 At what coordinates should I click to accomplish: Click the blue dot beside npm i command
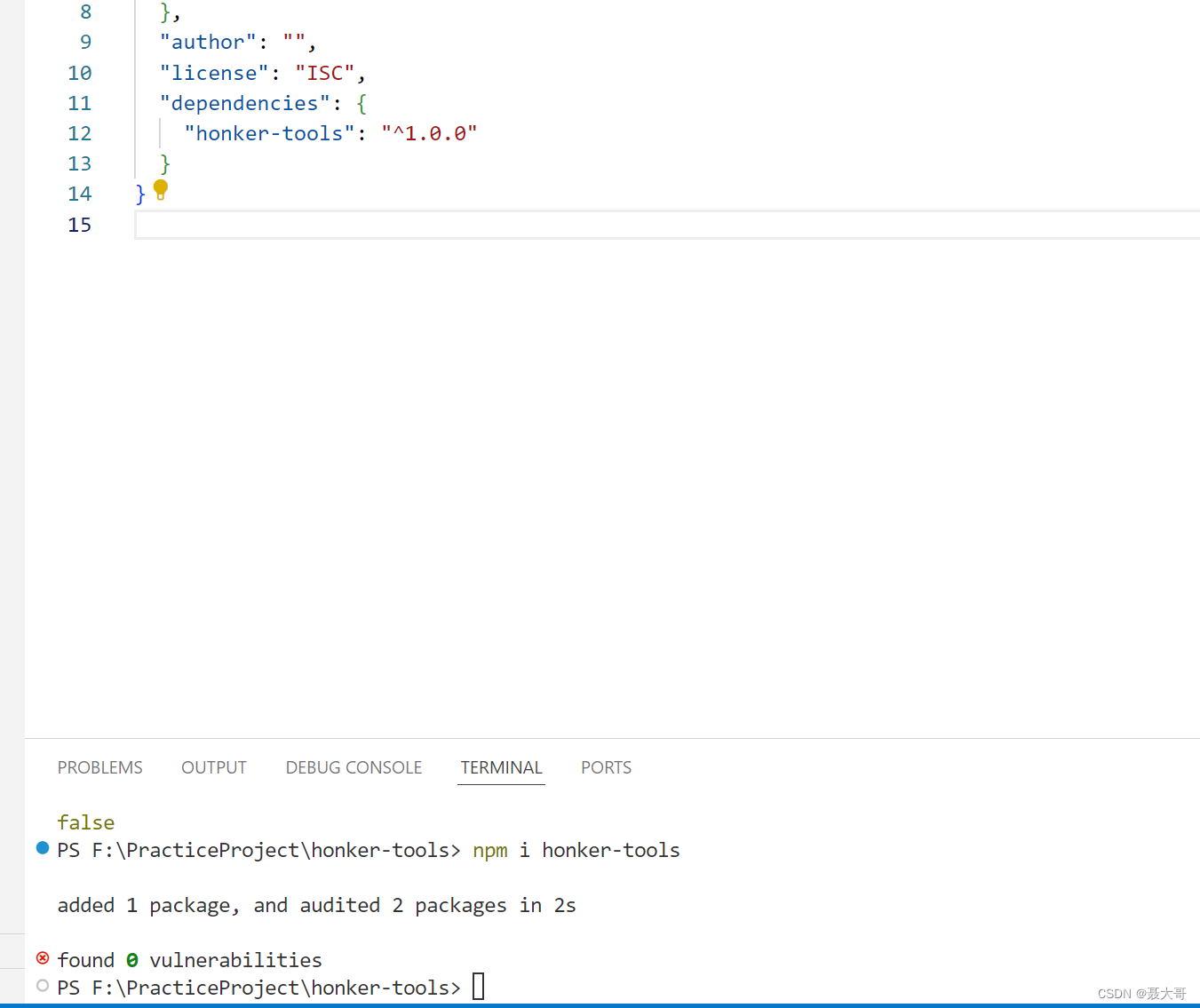[x=43, y=848]
